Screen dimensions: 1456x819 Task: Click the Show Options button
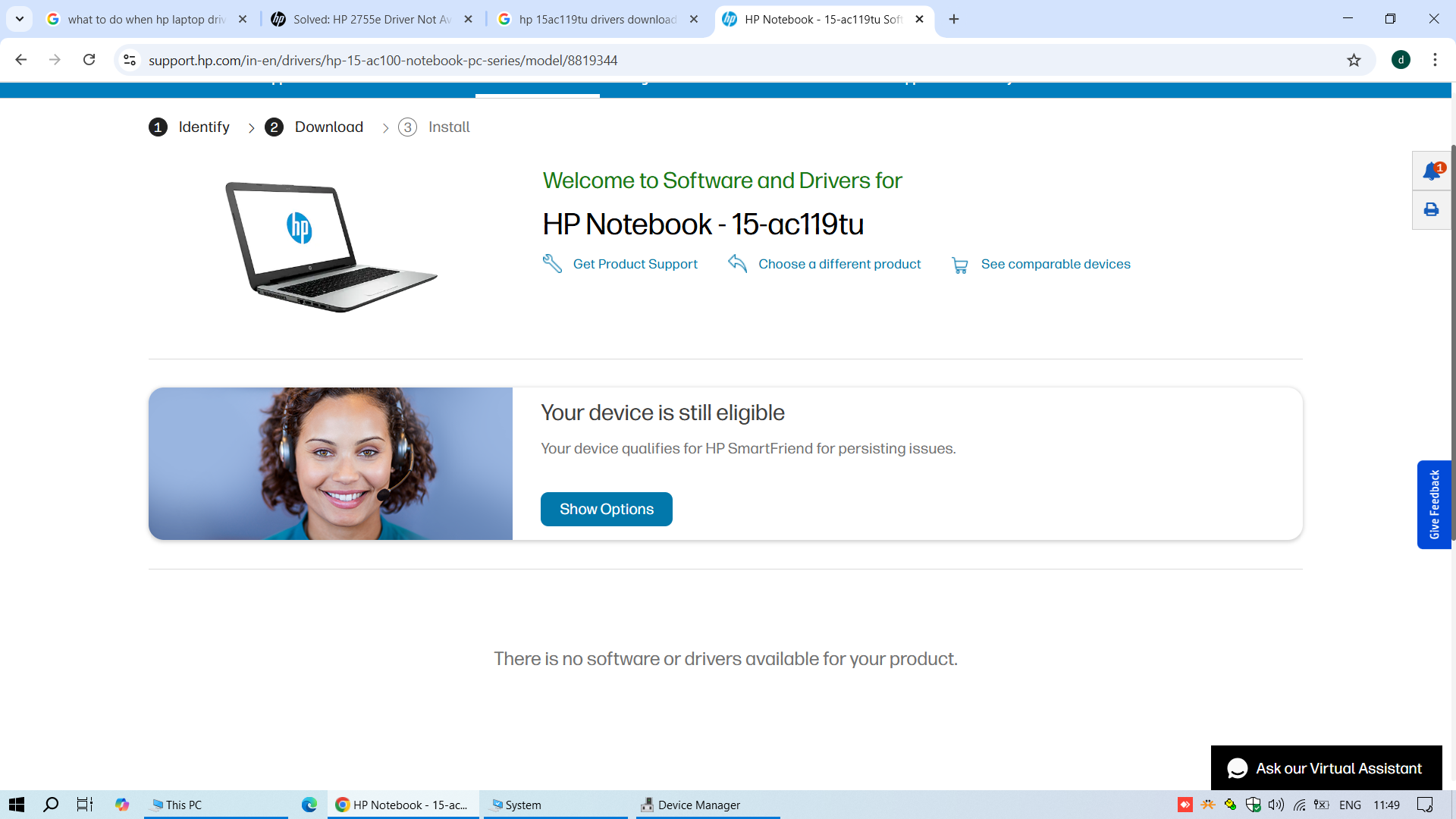(606, 509)
